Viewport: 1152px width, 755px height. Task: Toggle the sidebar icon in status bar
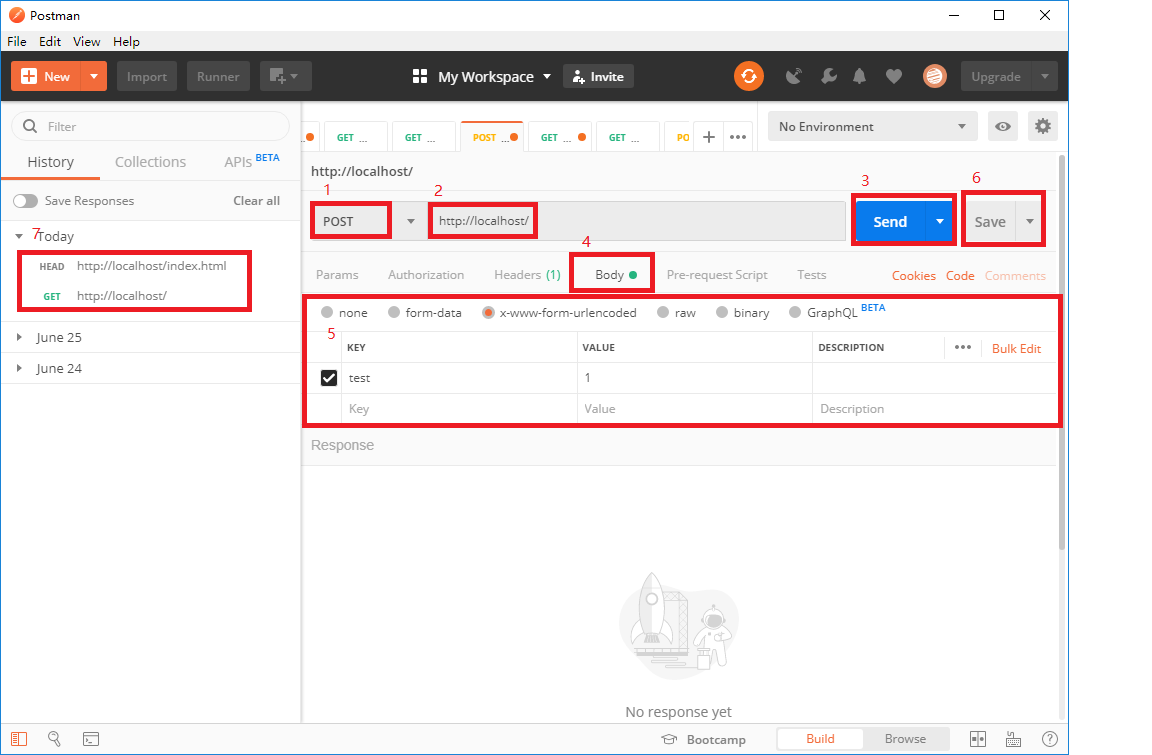point(19,739)
